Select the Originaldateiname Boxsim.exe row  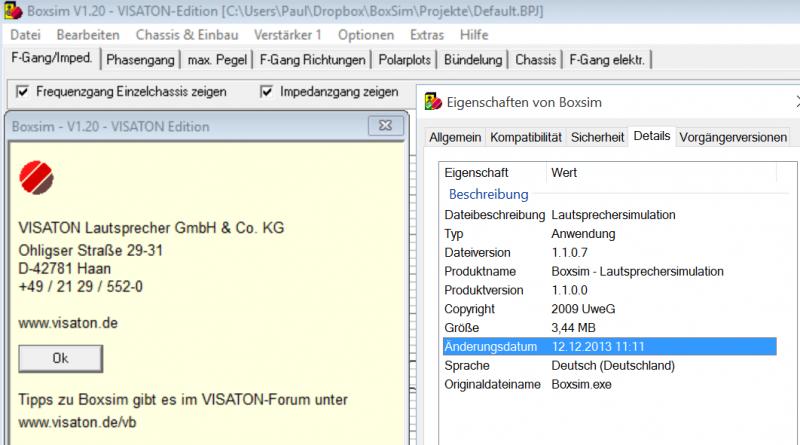coord(610,384)
